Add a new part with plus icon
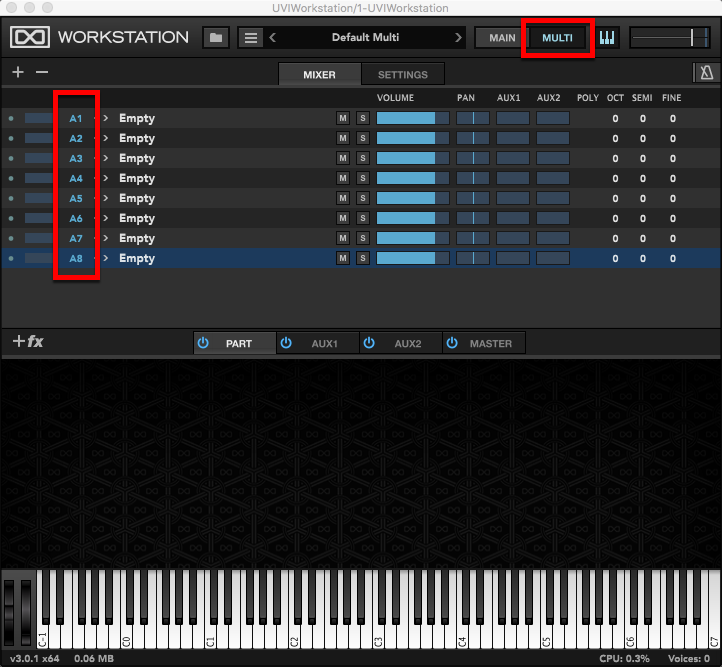The image size is (722, 667). pyautogui.click(x=18, y=72)
